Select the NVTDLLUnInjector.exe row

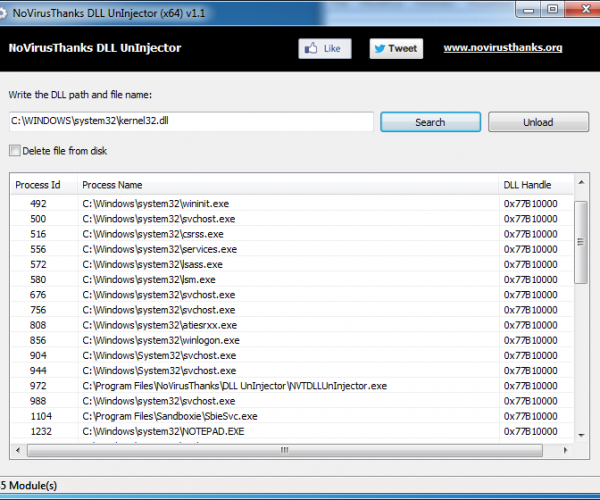[292, 386]
